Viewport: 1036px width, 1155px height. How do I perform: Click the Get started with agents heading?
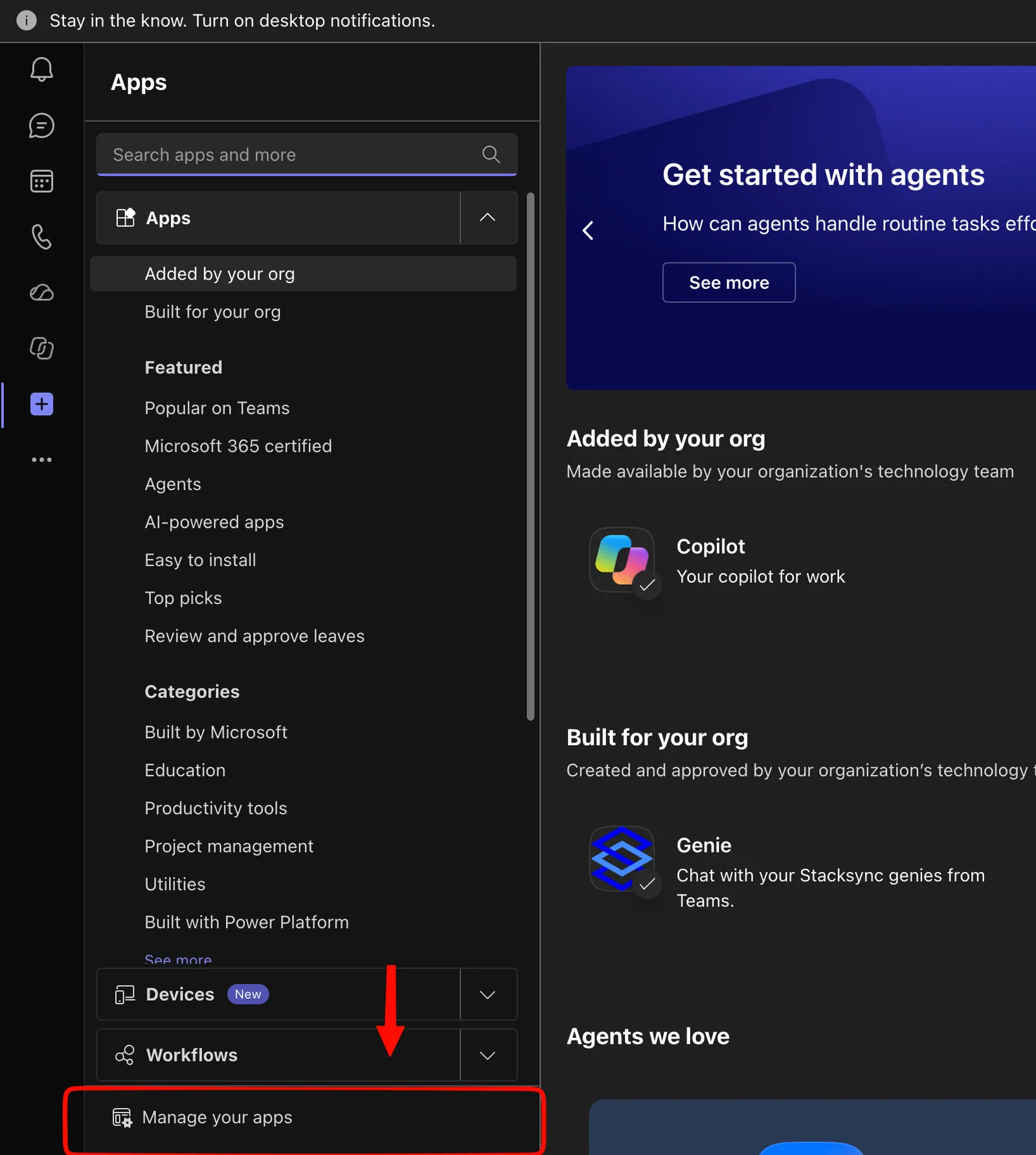[823, 175]
